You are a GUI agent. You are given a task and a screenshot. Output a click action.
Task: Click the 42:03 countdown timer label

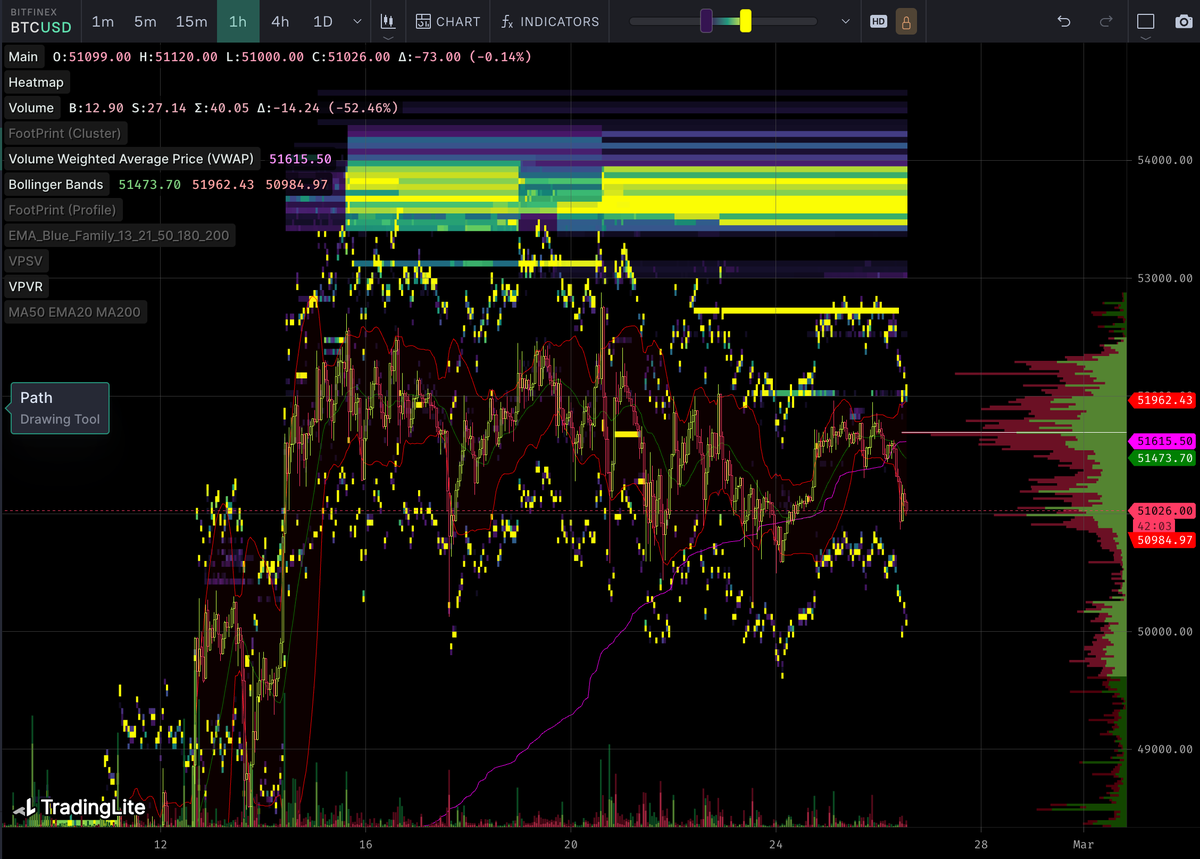(x=1153, y=525)
